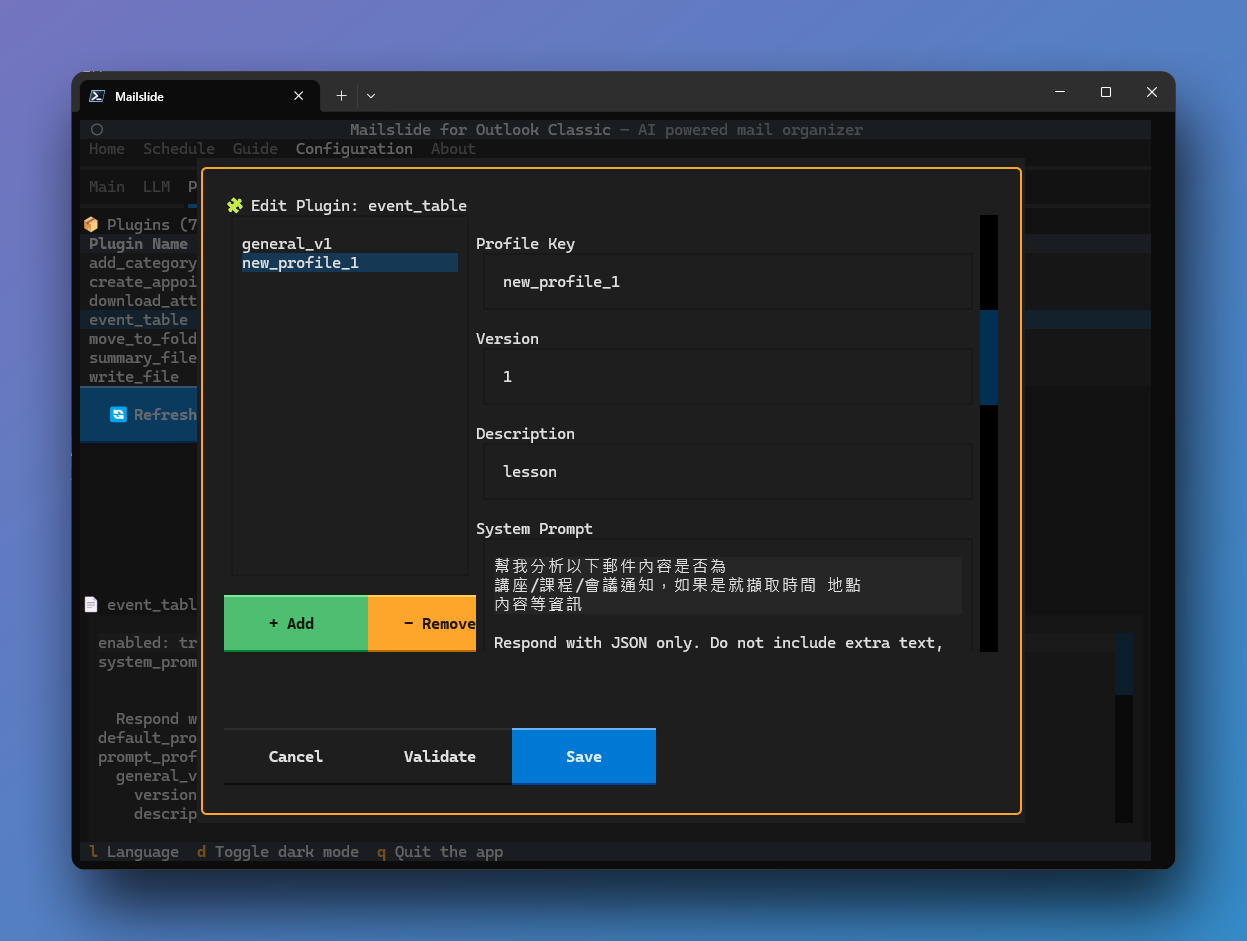Click the dialog scrollbar on the right
Image resolution: width=1247 pixels, height=941 pixels.
(989, 360)
